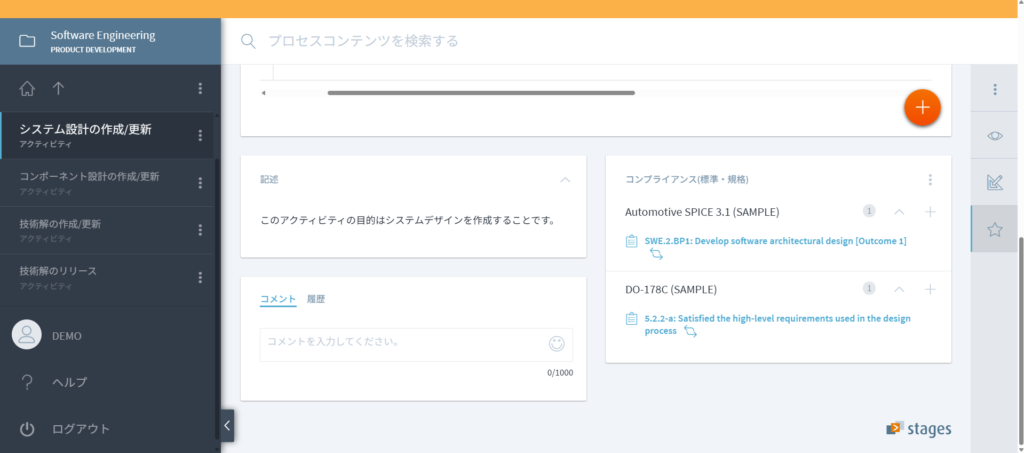Toggle the eye view icon in right panel

coord(995,136)
